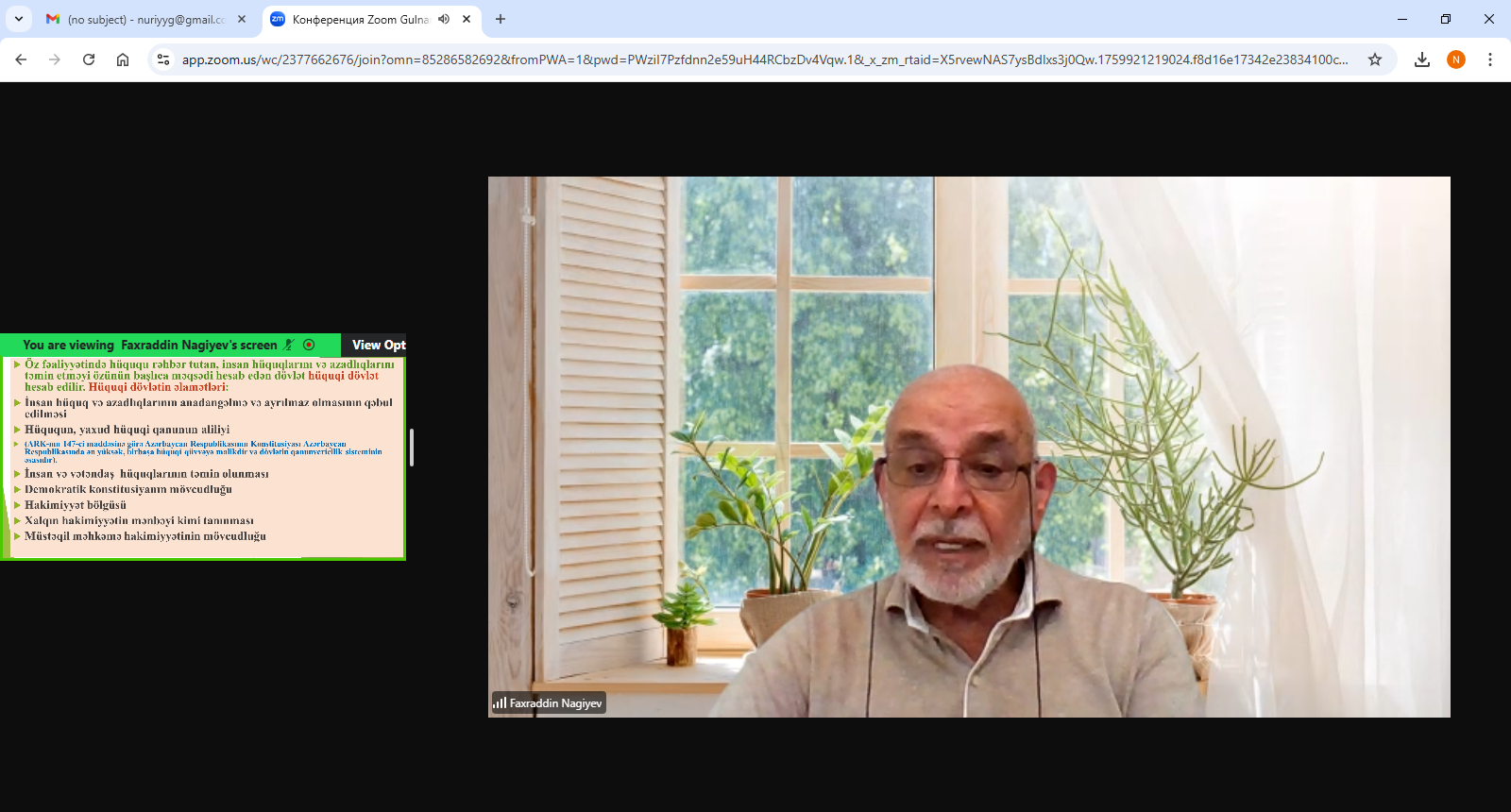The height and width of the screenshot is (812, 1511).
Task: Bookmark this page with the star icon
Action: 1375,59
